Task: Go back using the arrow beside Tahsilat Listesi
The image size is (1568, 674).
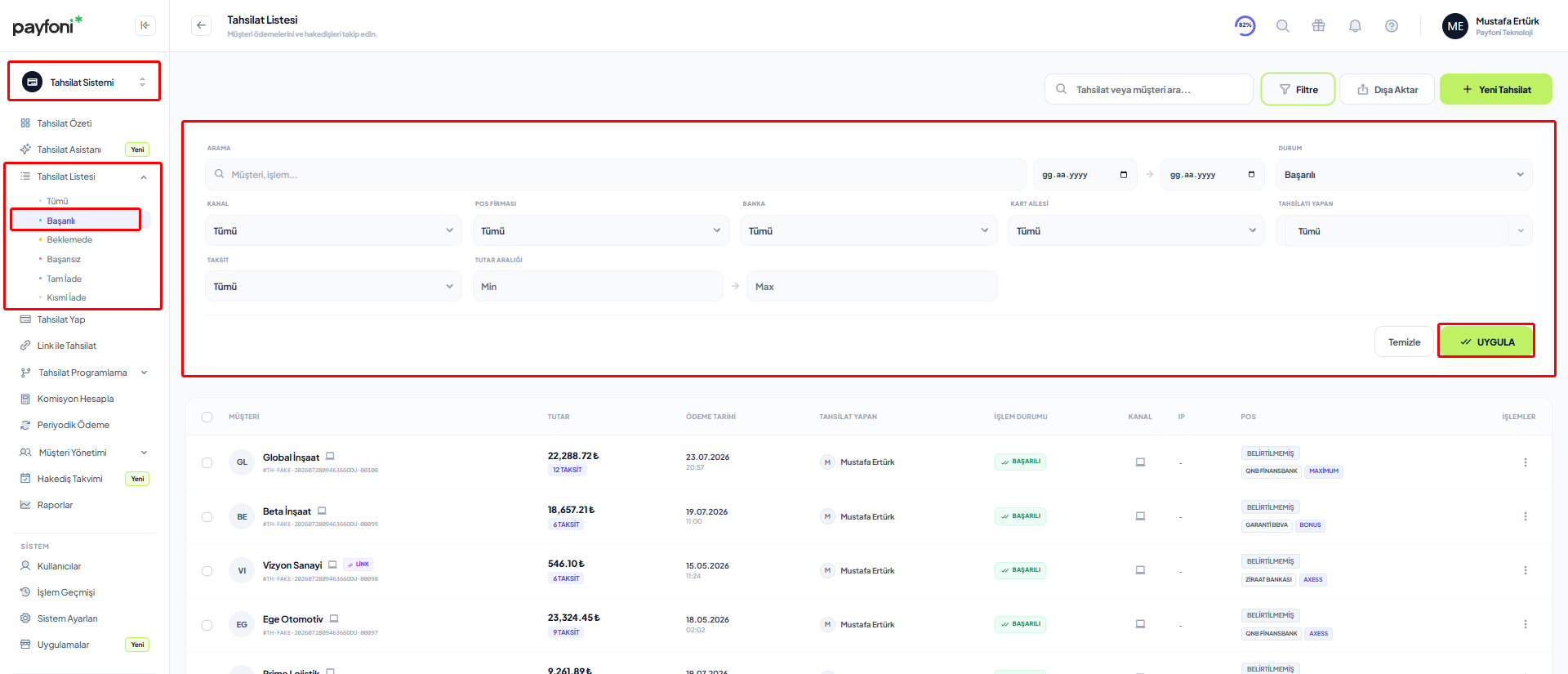Action: pos(201,25)
